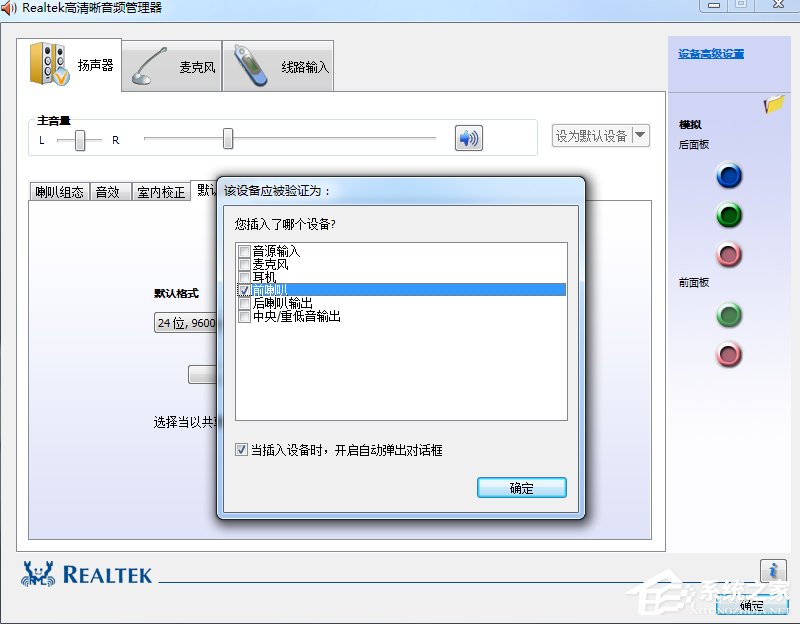Mute the speakers with the blue speaker icon
This screenshot has width=800, height=624.
click(468, 138)
